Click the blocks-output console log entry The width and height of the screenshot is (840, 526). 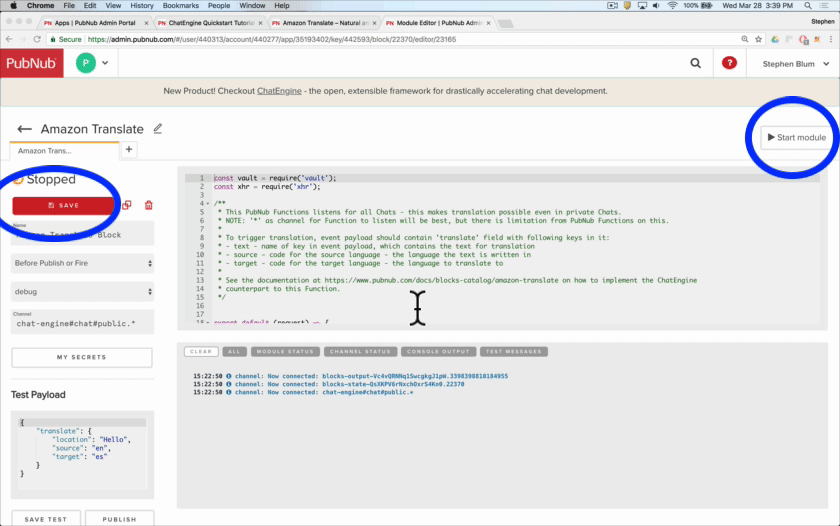350,376
